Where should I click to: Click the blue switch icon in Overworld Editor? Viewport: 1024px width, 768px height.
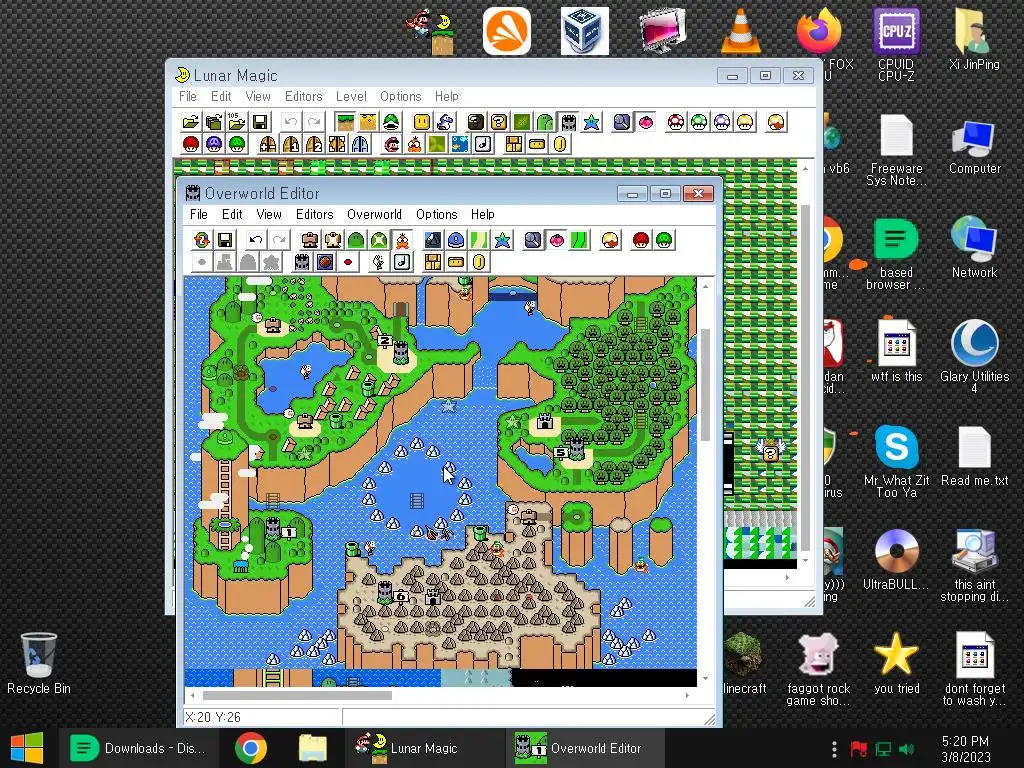click(x=456, y=240)
